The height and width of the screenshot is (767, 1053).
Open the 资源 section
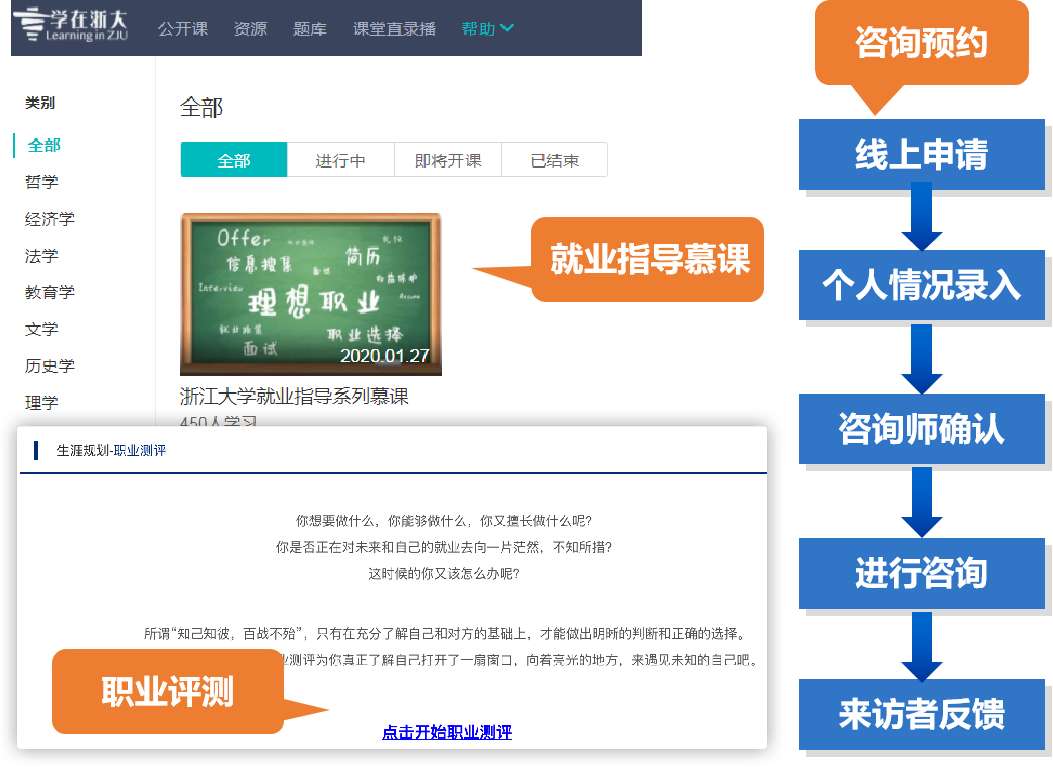[x=250, y=29]
